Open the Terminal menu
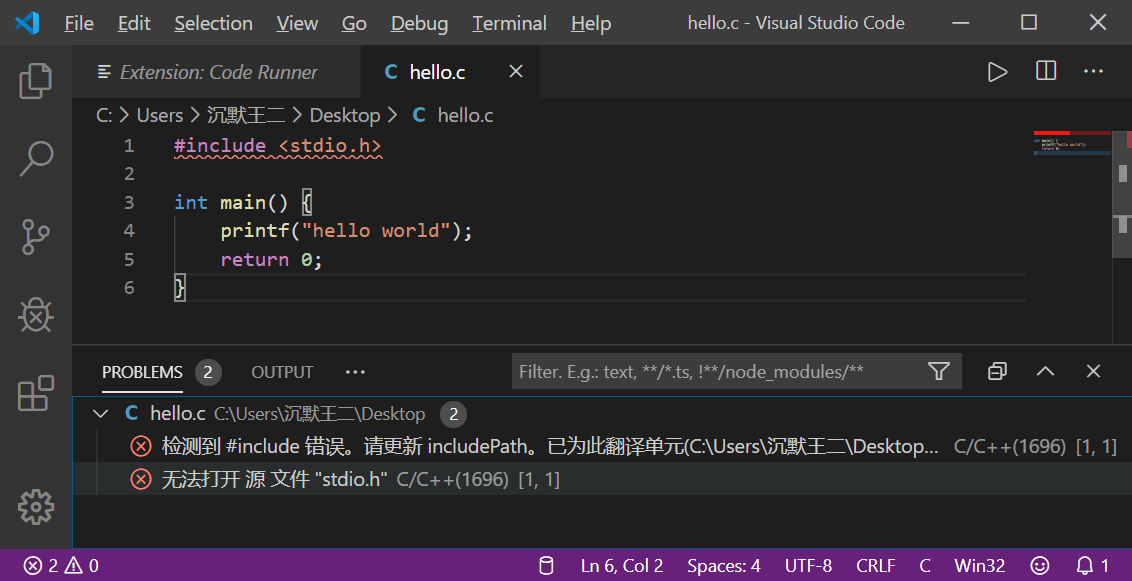1132x581 pixels. click(509, 23)
